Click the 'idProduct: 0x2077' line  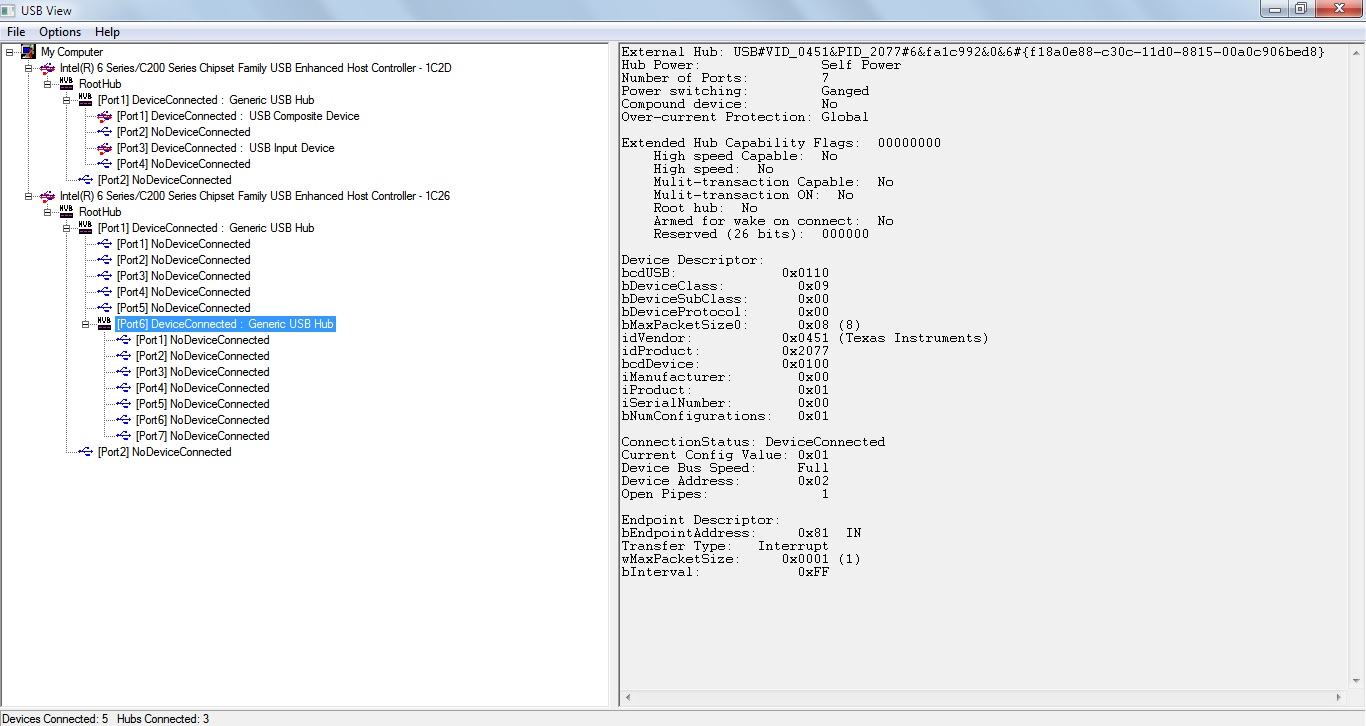pos(725,351)
